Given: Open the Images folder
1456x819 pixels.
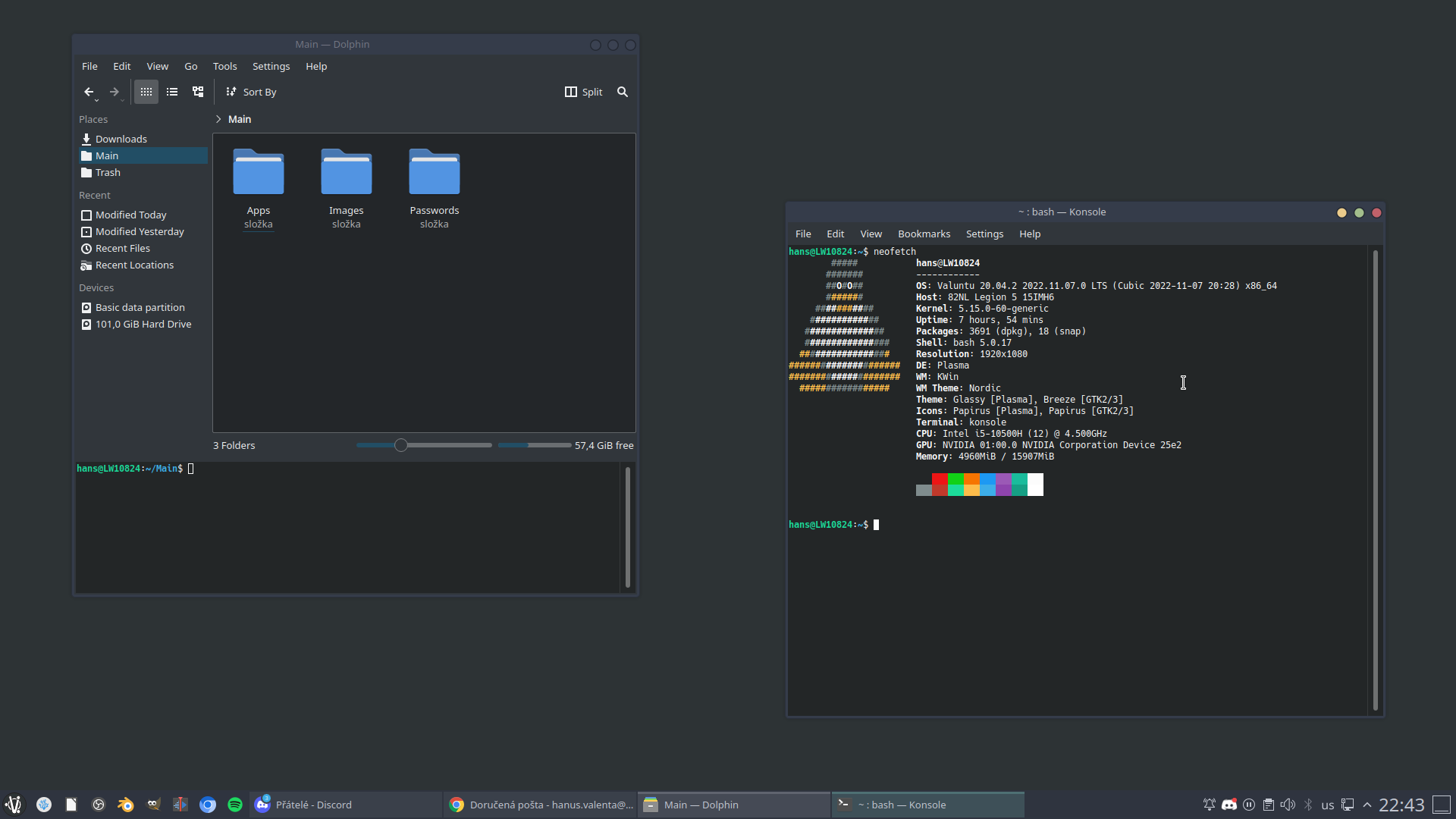Looking at the screenshot, I should pyautogui.click(x=346, y=174).
